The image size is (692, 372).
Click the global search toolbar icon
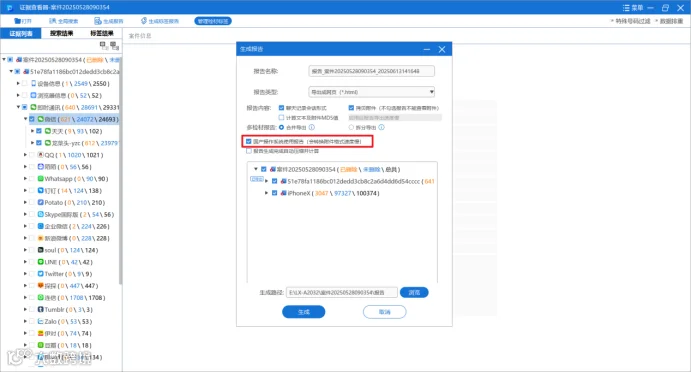(x=52, y=21)
